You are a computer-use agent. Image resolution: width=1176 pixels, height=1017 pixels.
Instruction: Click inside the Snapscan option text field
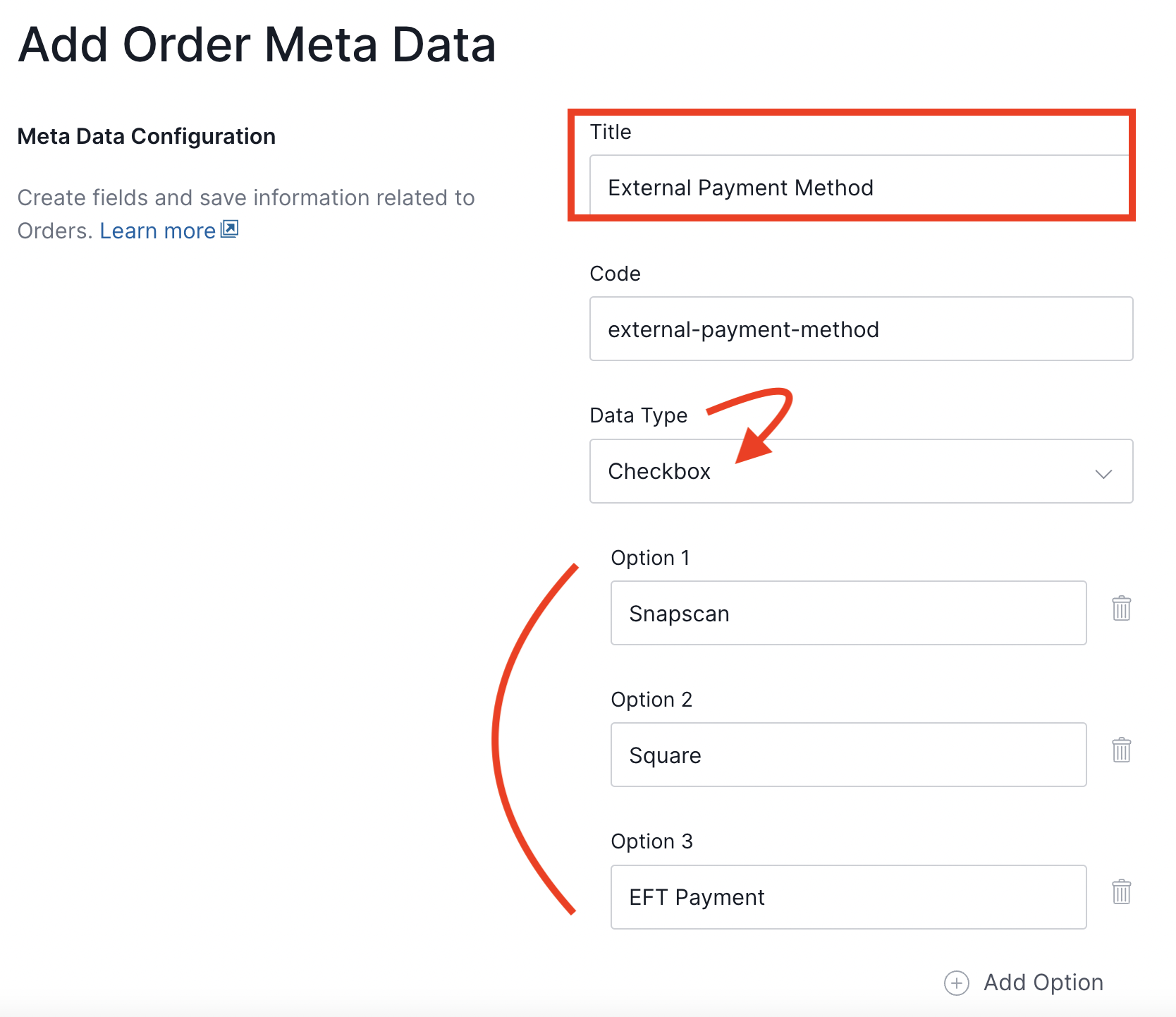pyautogui.click(x=846, y=613)
